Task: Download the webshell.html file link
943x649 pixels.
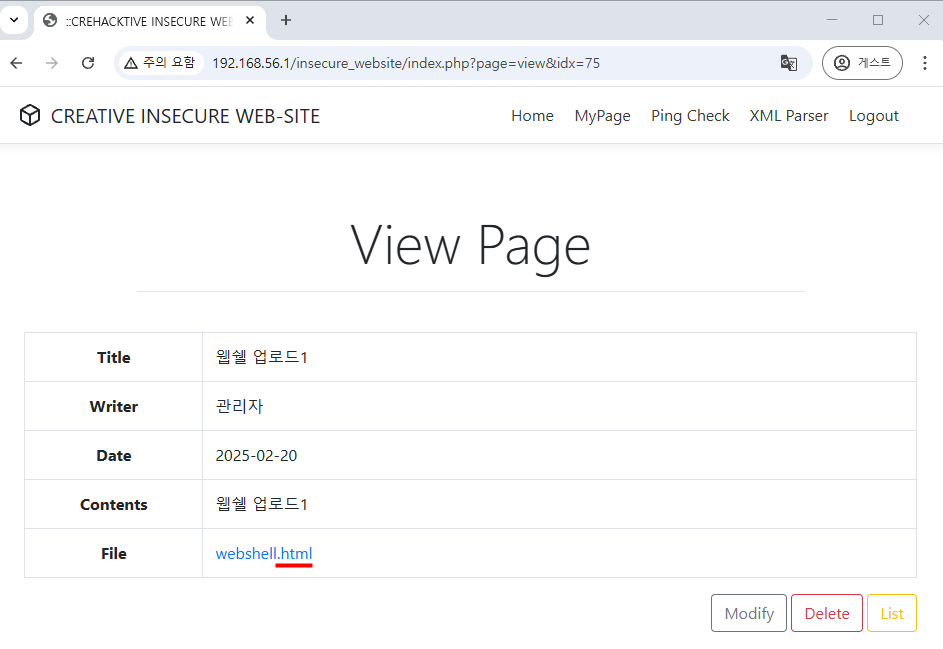Action: [x=264, y=553]
